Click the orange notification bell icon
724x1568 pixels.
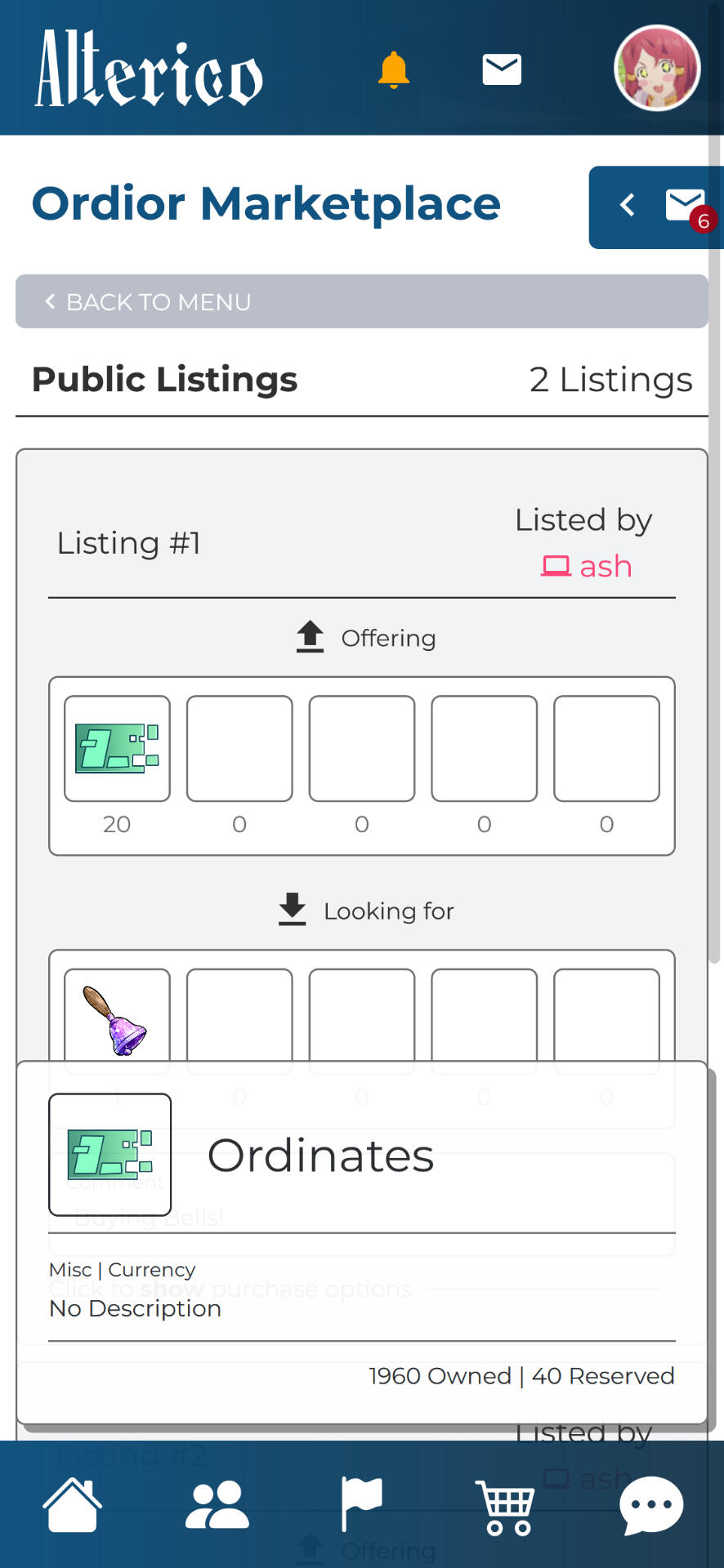tap(393, 70)
